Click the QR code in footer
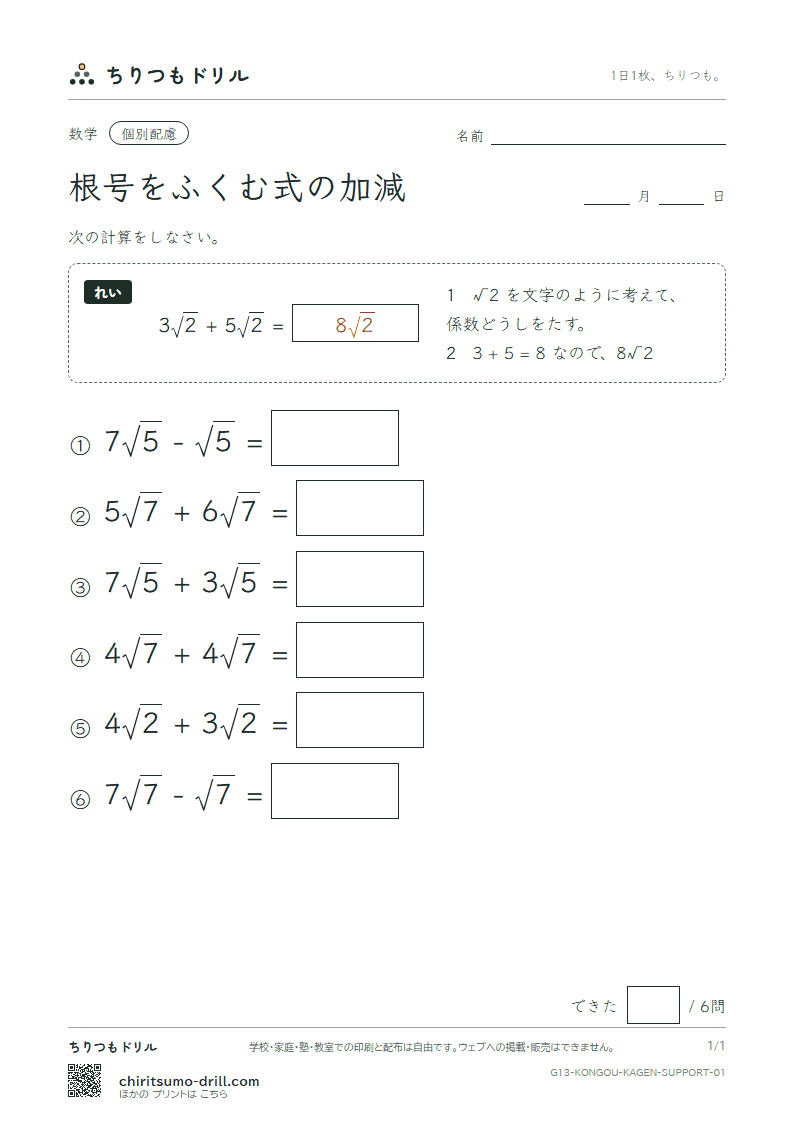 point(84,1081)
